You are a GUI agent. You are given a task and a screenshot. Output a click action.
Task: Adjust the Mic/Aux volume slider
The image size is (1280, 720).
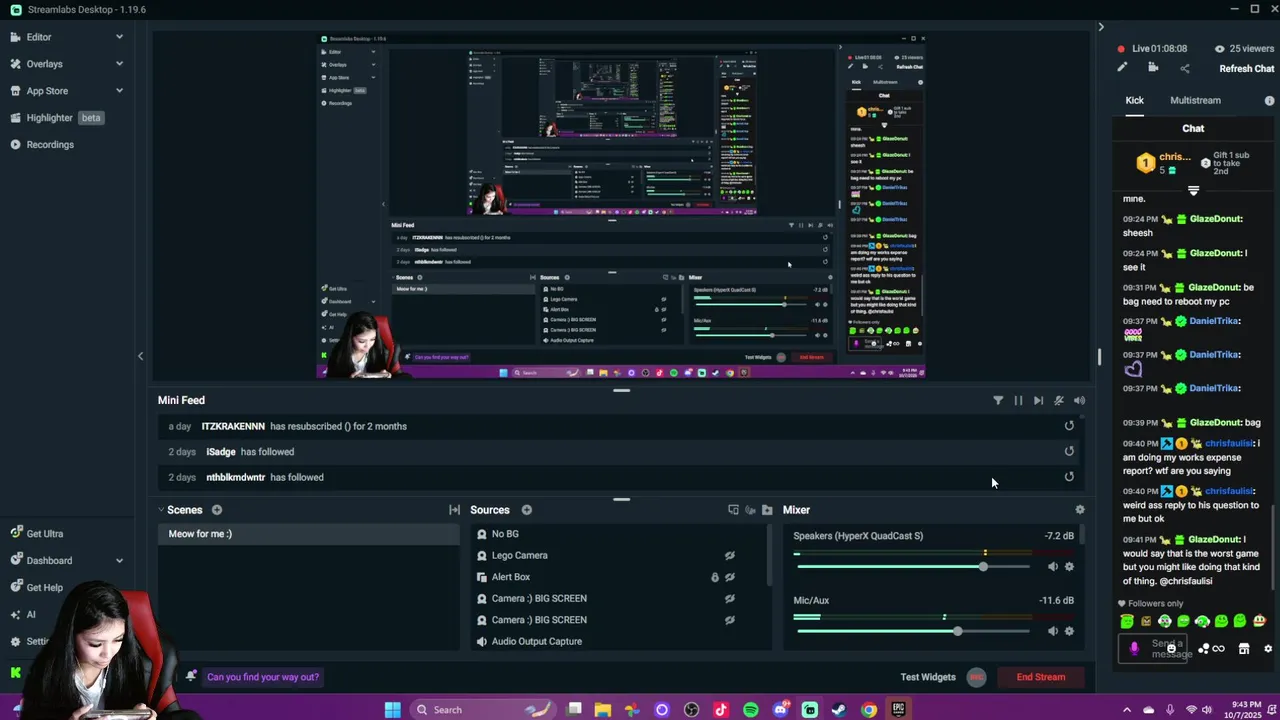coord(913,631)
